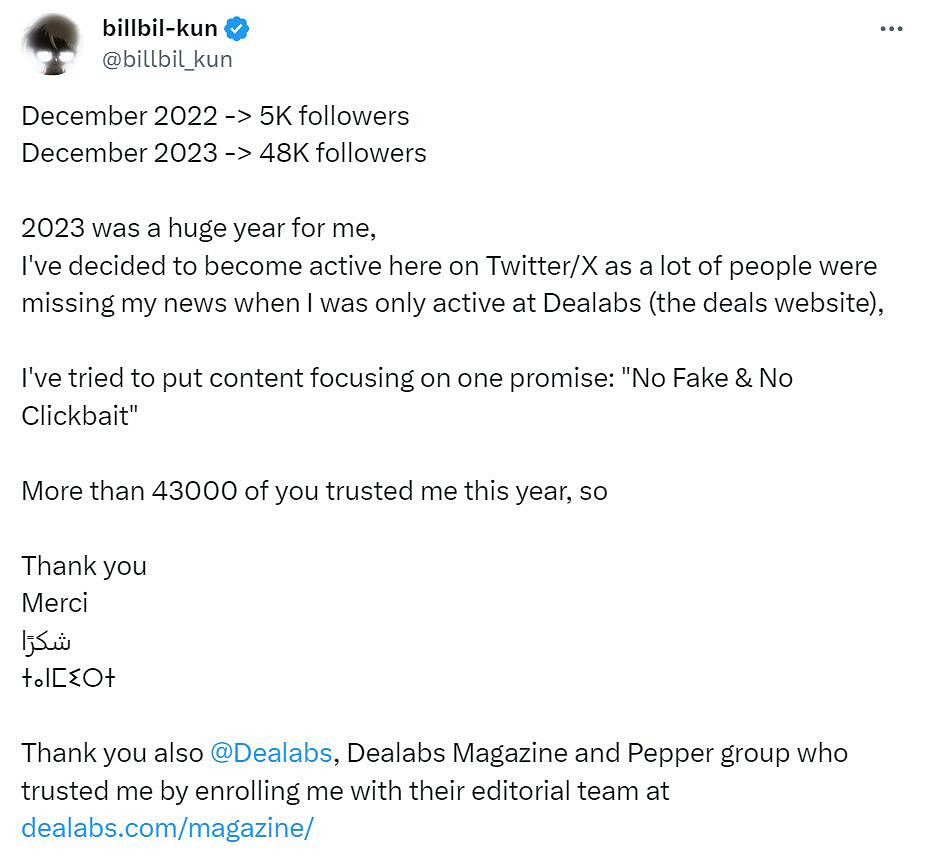Click the "December 2023 -> 48K followers" line
Viewport: 928px width, 859px height.
point(223,153)
